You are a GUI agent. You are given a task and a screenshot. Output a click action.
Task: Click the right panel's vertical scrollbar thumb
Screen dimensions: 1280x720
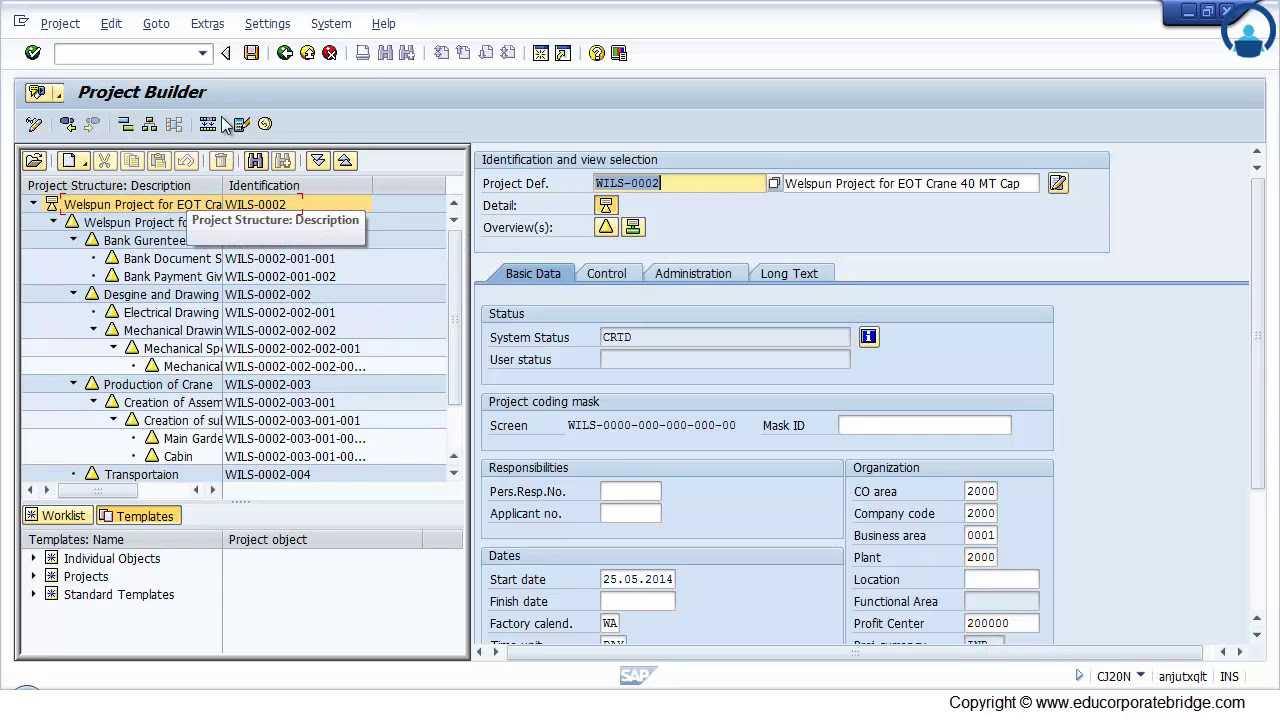(1257, 335)
